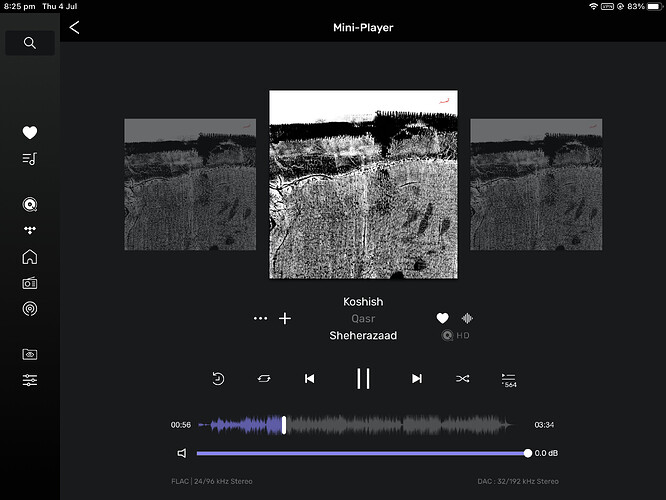Viewport: 666px width, 500px height.
Task: Open Favorites heart in the sidebar
Action: (x=30, y=133)
